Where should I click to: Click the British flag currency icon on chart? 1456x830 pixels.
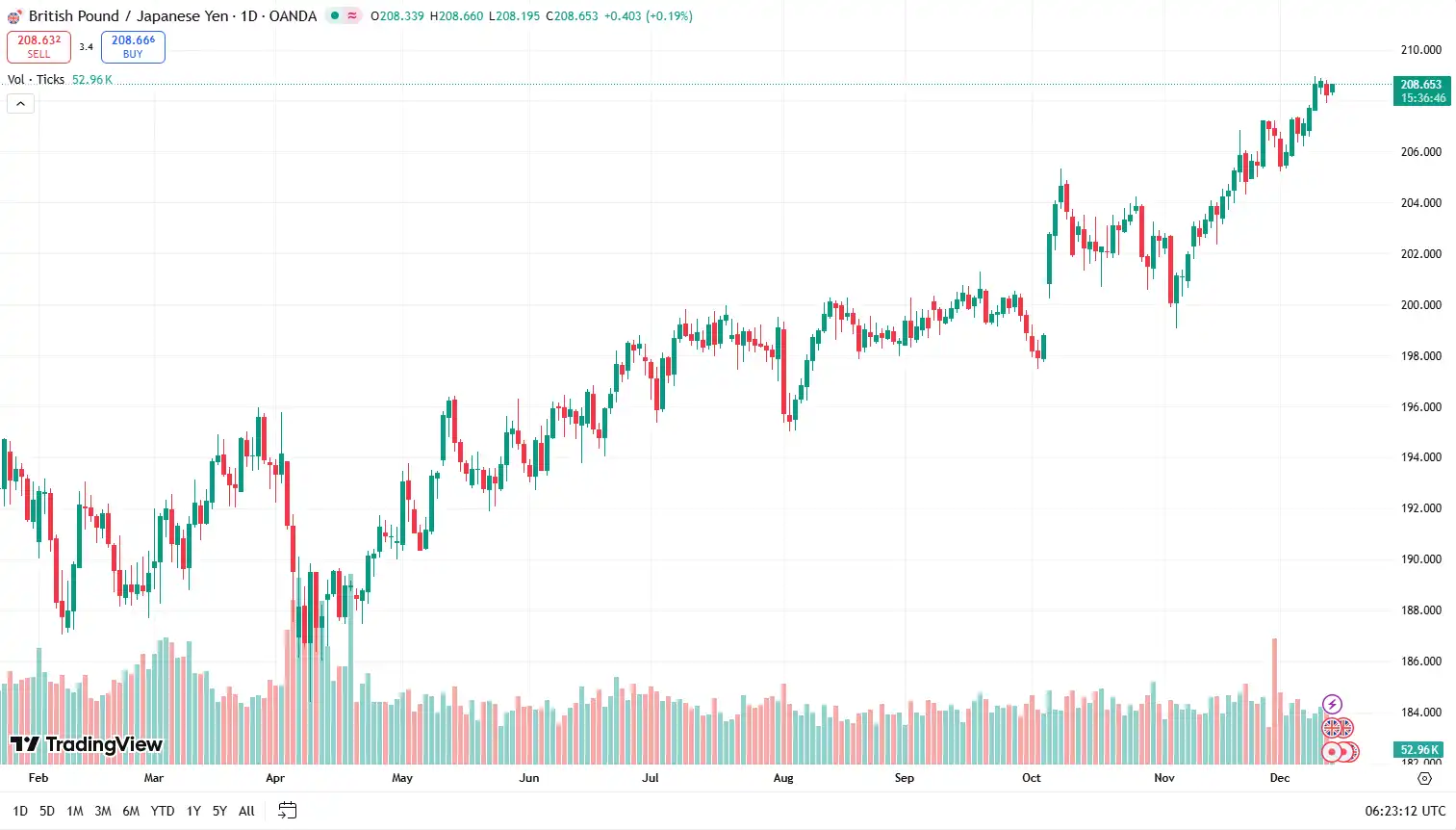(1331, 728)
